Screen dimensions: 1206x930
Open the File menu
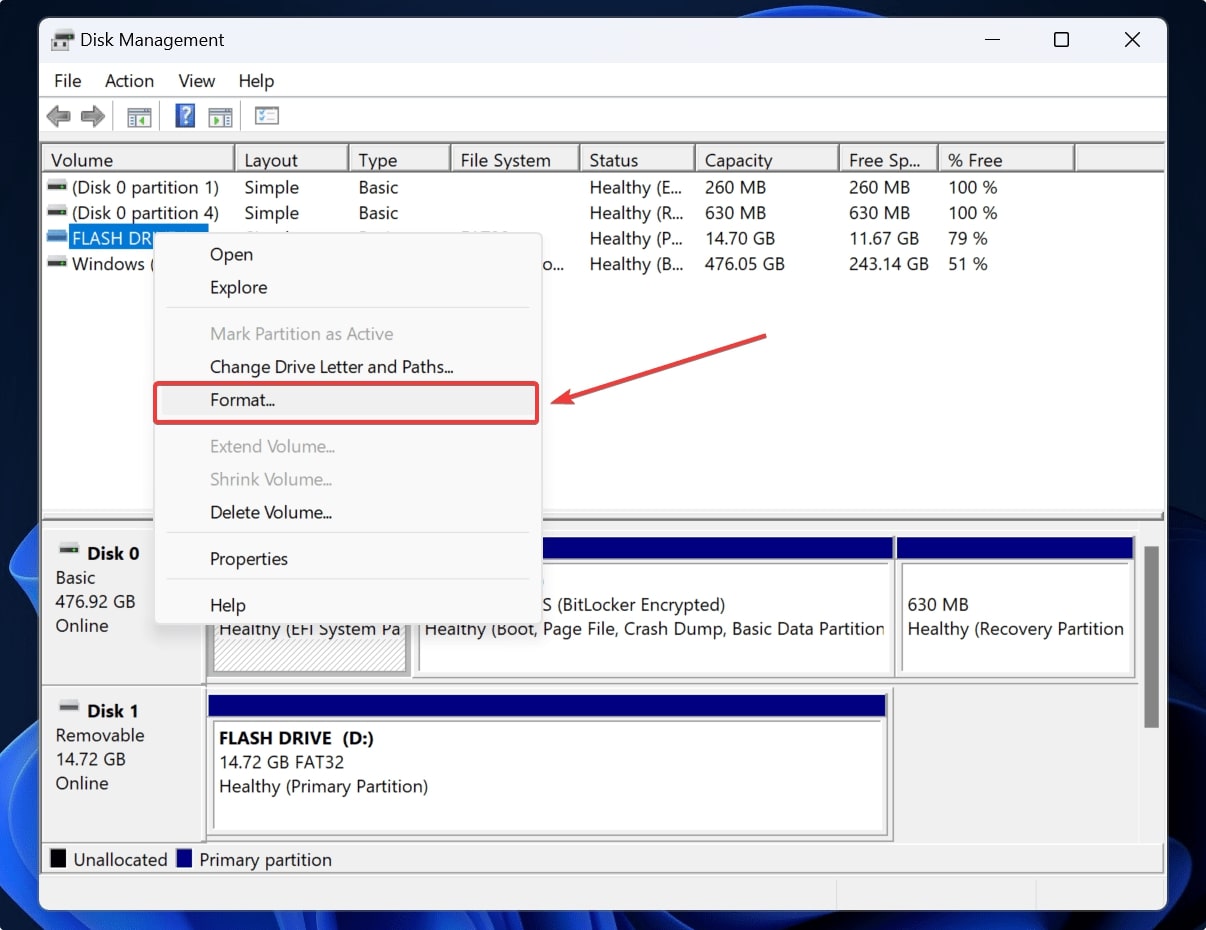[68, 81]
